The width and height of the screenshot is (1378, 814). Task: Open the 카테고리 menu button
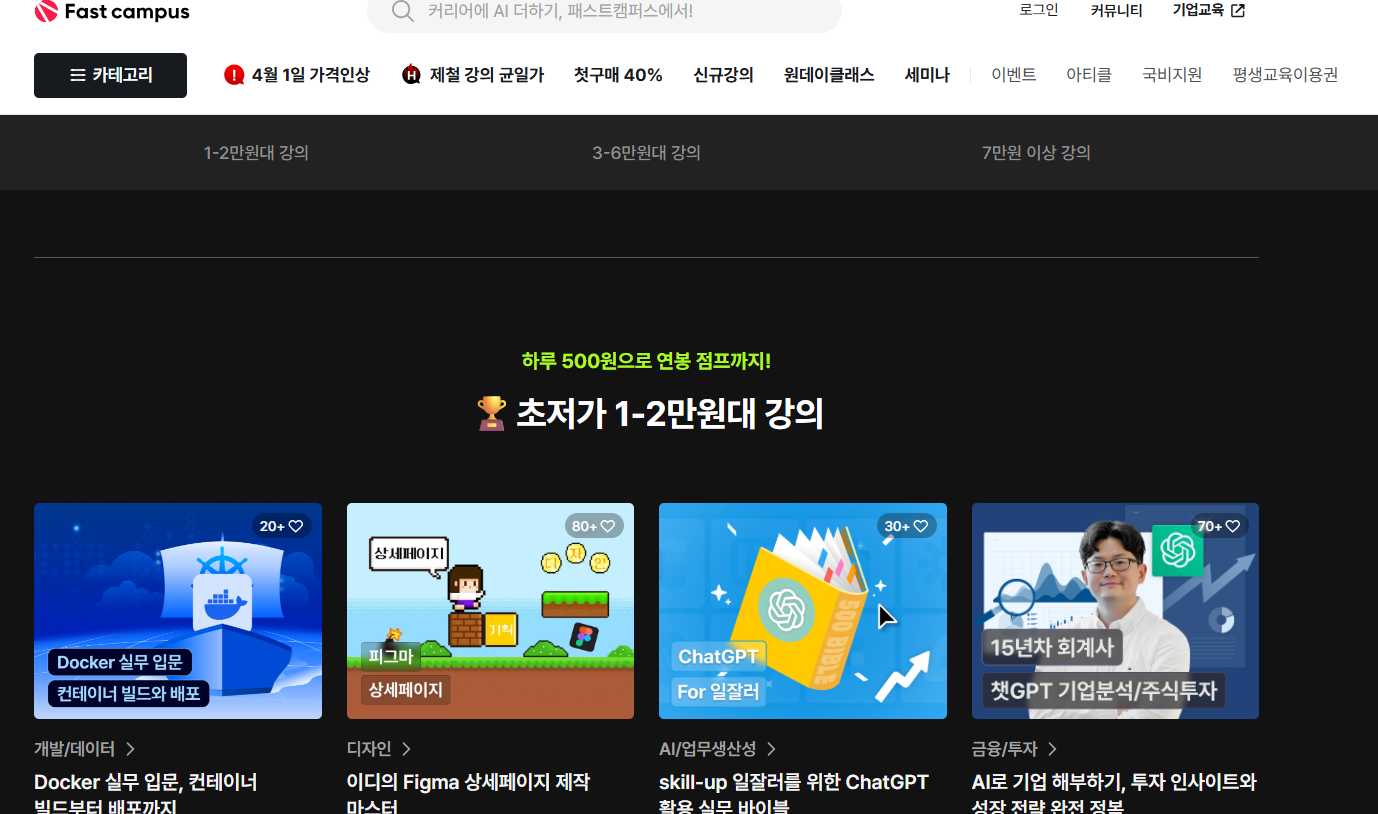point(110,75)
